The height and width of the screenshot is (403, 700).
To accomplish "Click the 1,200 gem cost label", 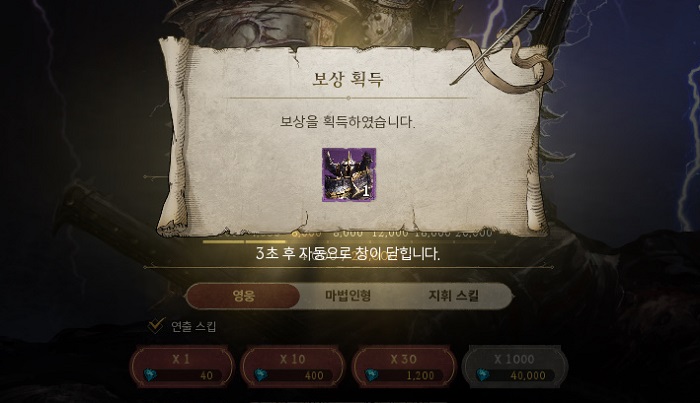I will coord(420,376).
